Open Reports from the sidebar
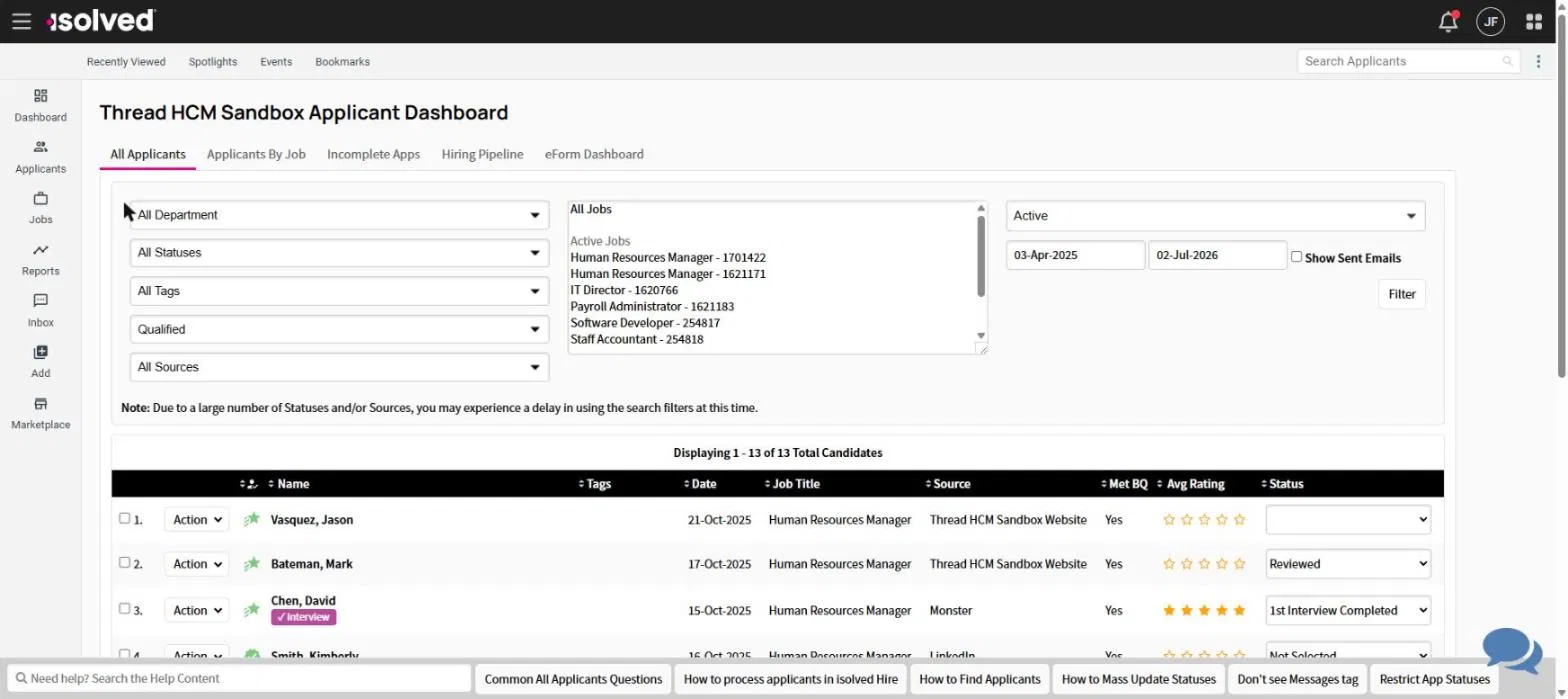1568x699 pixels. click(41, 260)
